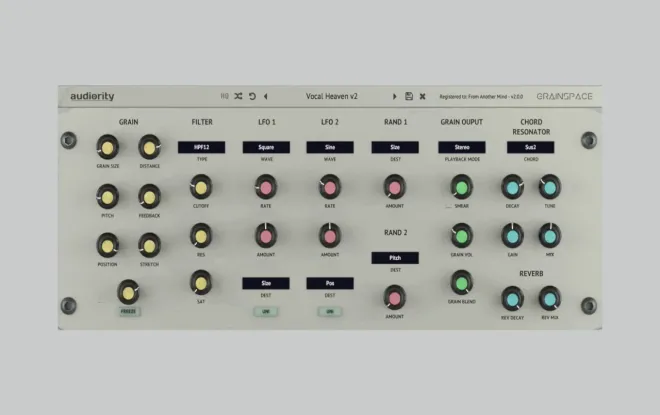Click the PITCH knob
The width and height of the screenshot is (660, 415).
(108, 197)
